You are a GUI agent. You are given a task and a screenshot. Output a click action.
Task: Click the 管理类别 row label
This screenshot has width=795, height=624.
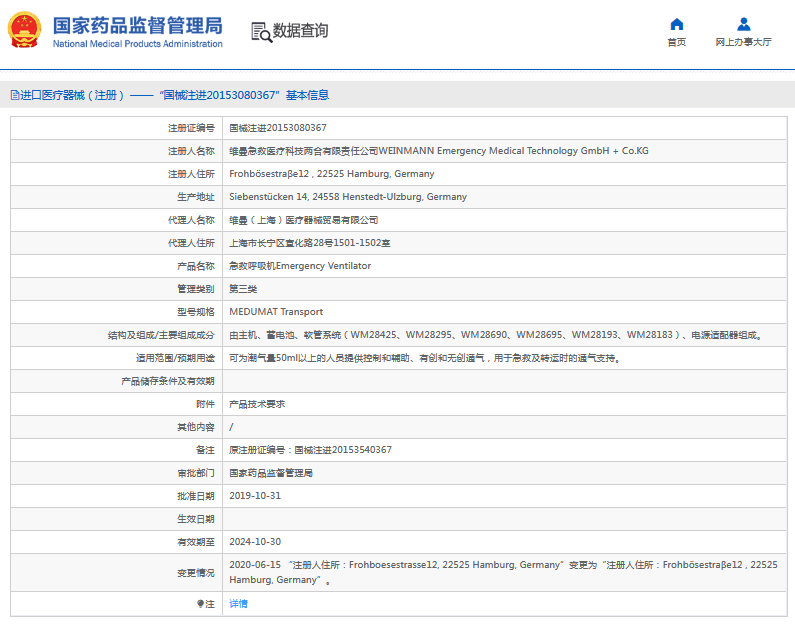(196, 289)
